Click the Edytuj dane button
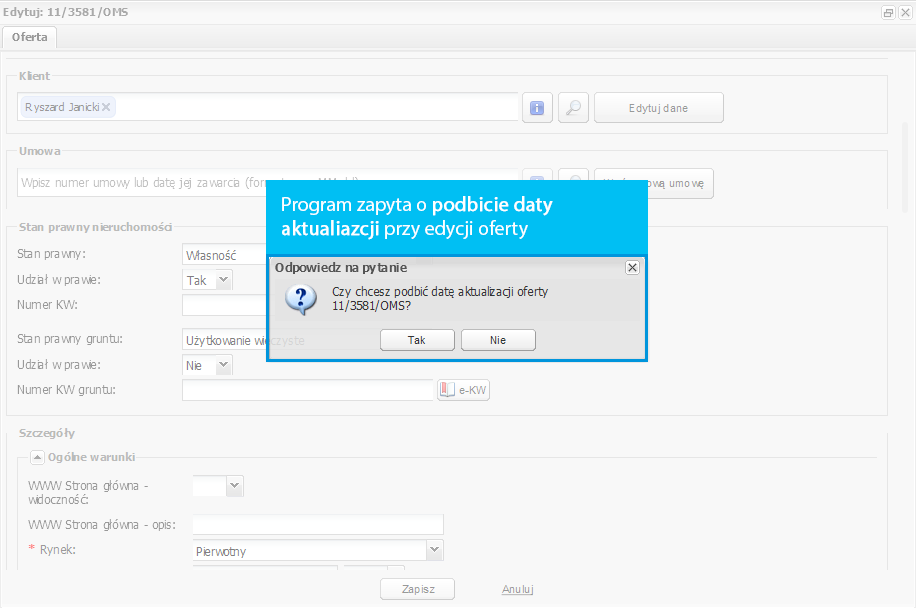This screenshot has height=608, width=916. coord(659,107)
